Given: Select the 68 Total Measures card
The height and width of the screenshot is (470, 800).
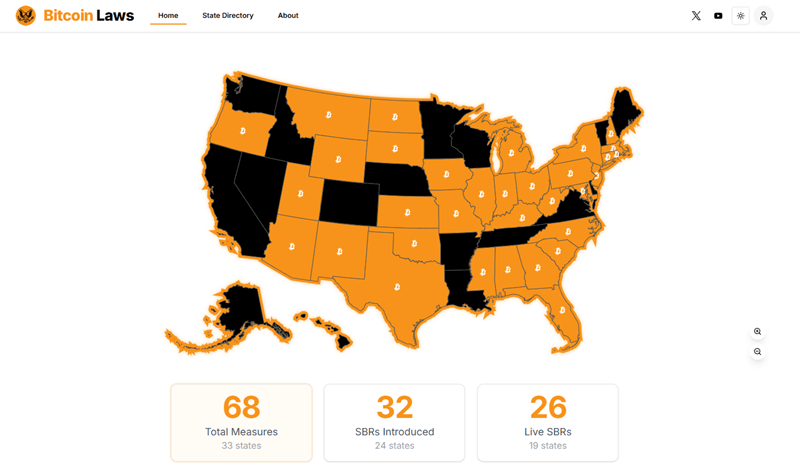Looking at the screenshot, I should pyautogui.click(x=241, y=423).
